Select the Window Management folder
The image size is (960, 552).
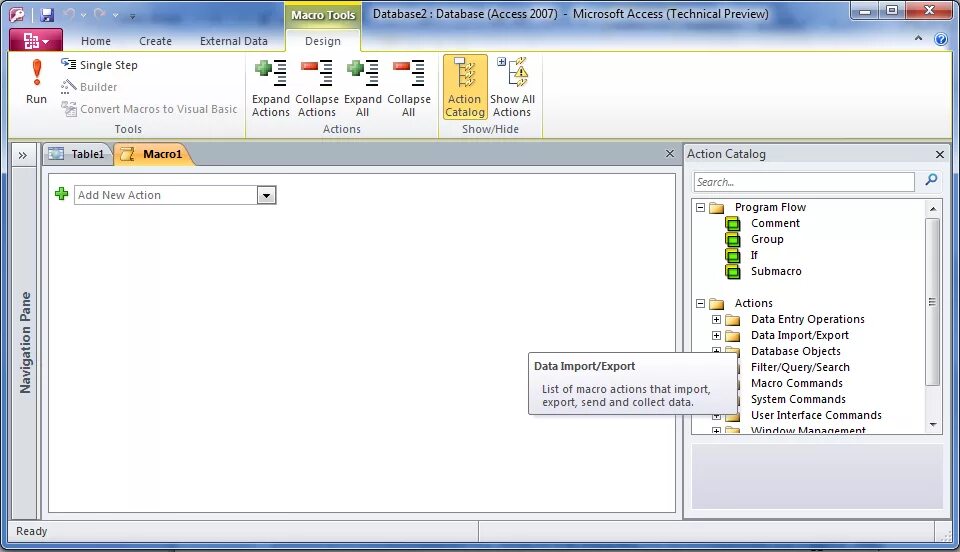(x=808, y=430)
